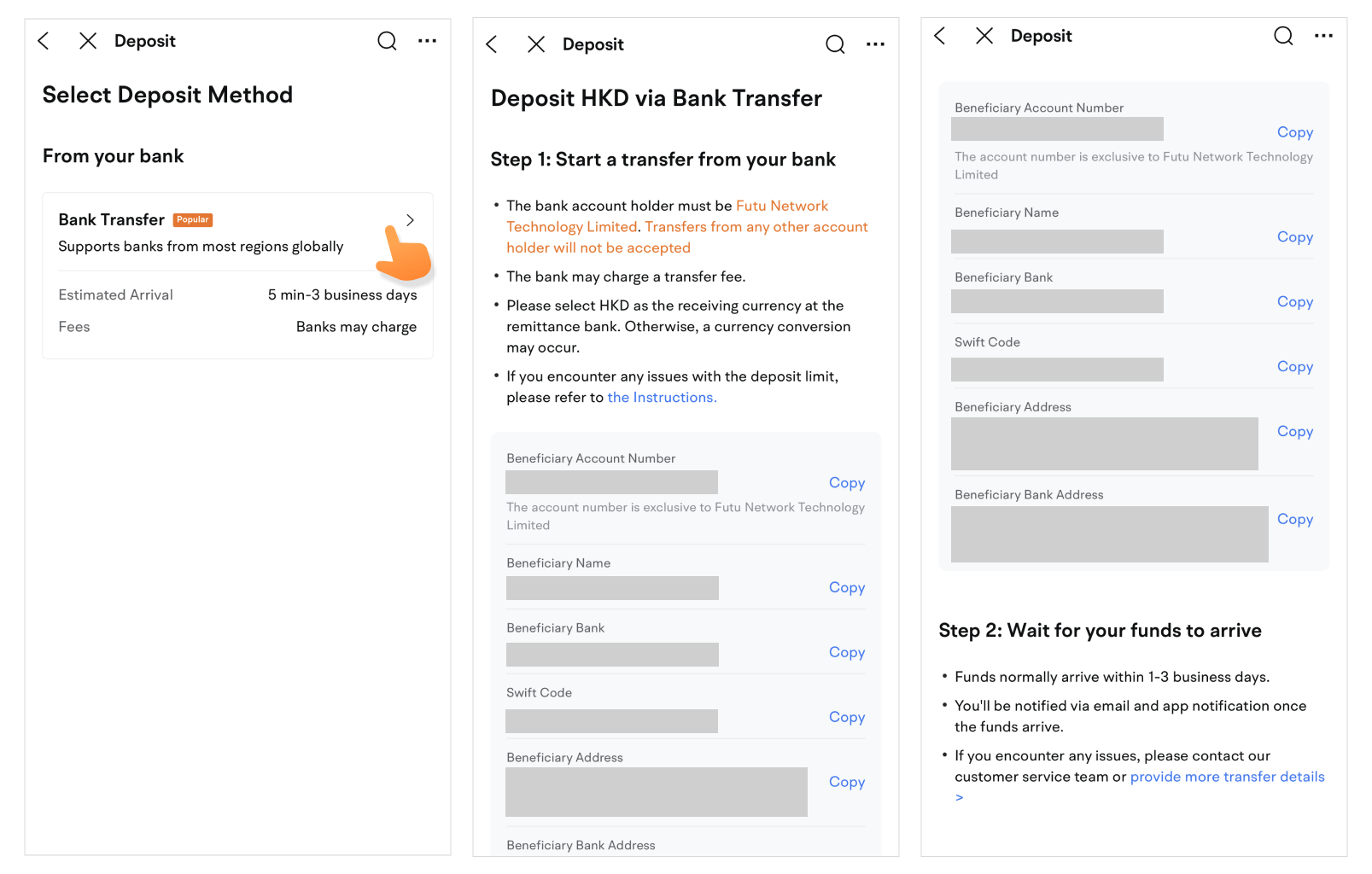
Task: Open three-dot menu on the Step 2 screen
Action: 1323,36
